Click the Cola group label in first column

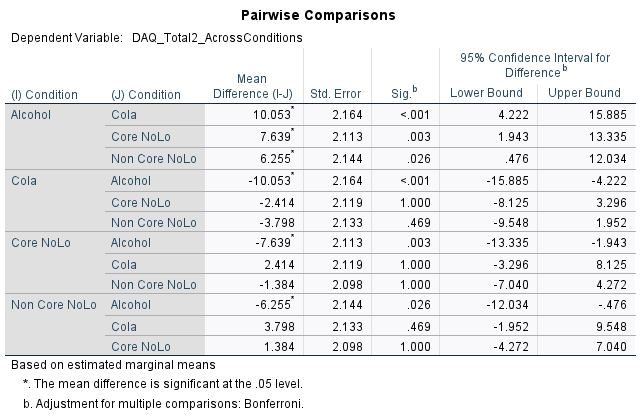(24, 181)
